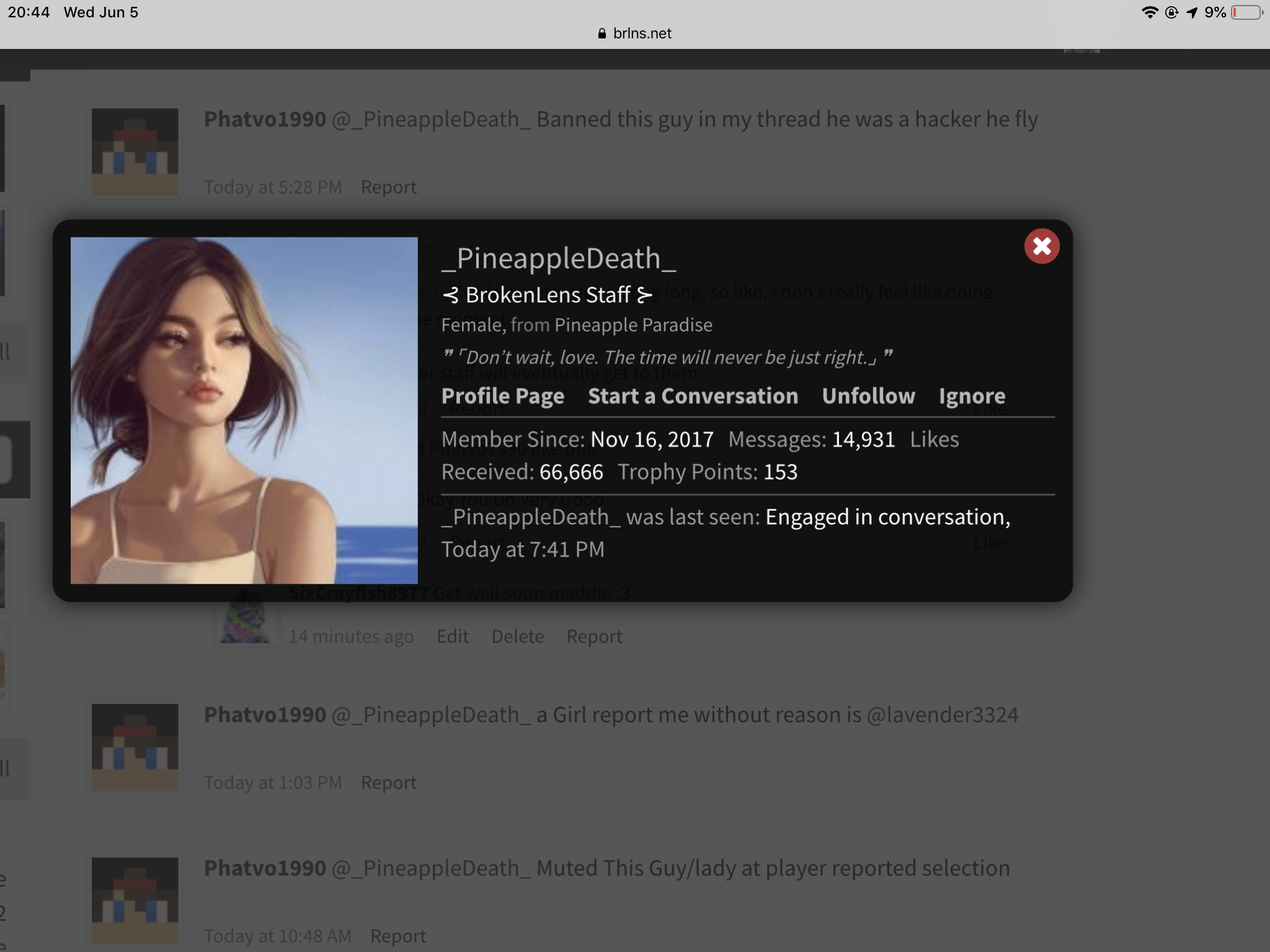
Task: Tap the lock icon beside brlns.net
Action: coord(602,33)
